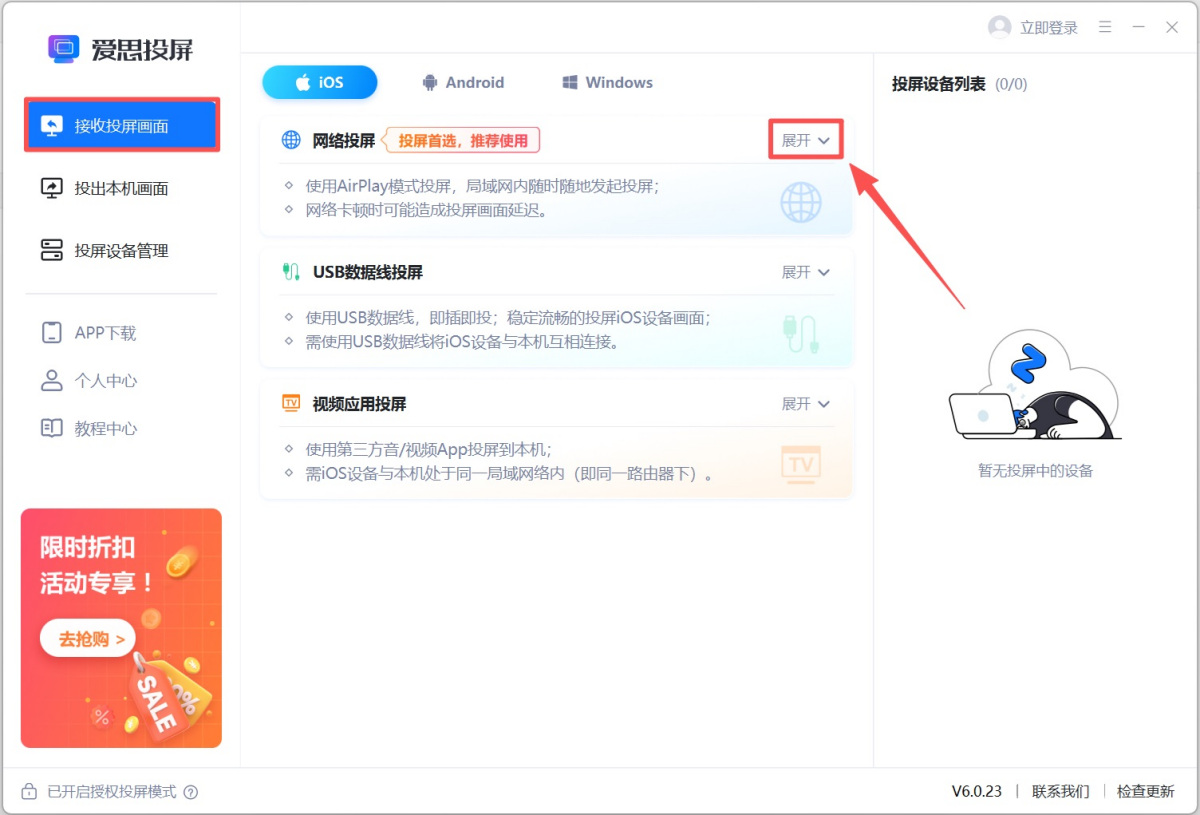Image resolution: width=1200 pixels, height=815 pixels.
Task: Click the 爱思投屏 logo icon
Action: (64, 49)
